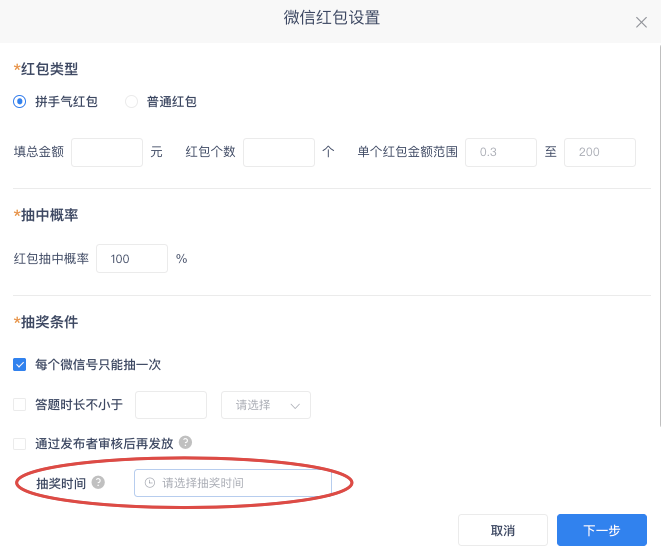Click help icon next to 抽奖时间

click(98, 482)
